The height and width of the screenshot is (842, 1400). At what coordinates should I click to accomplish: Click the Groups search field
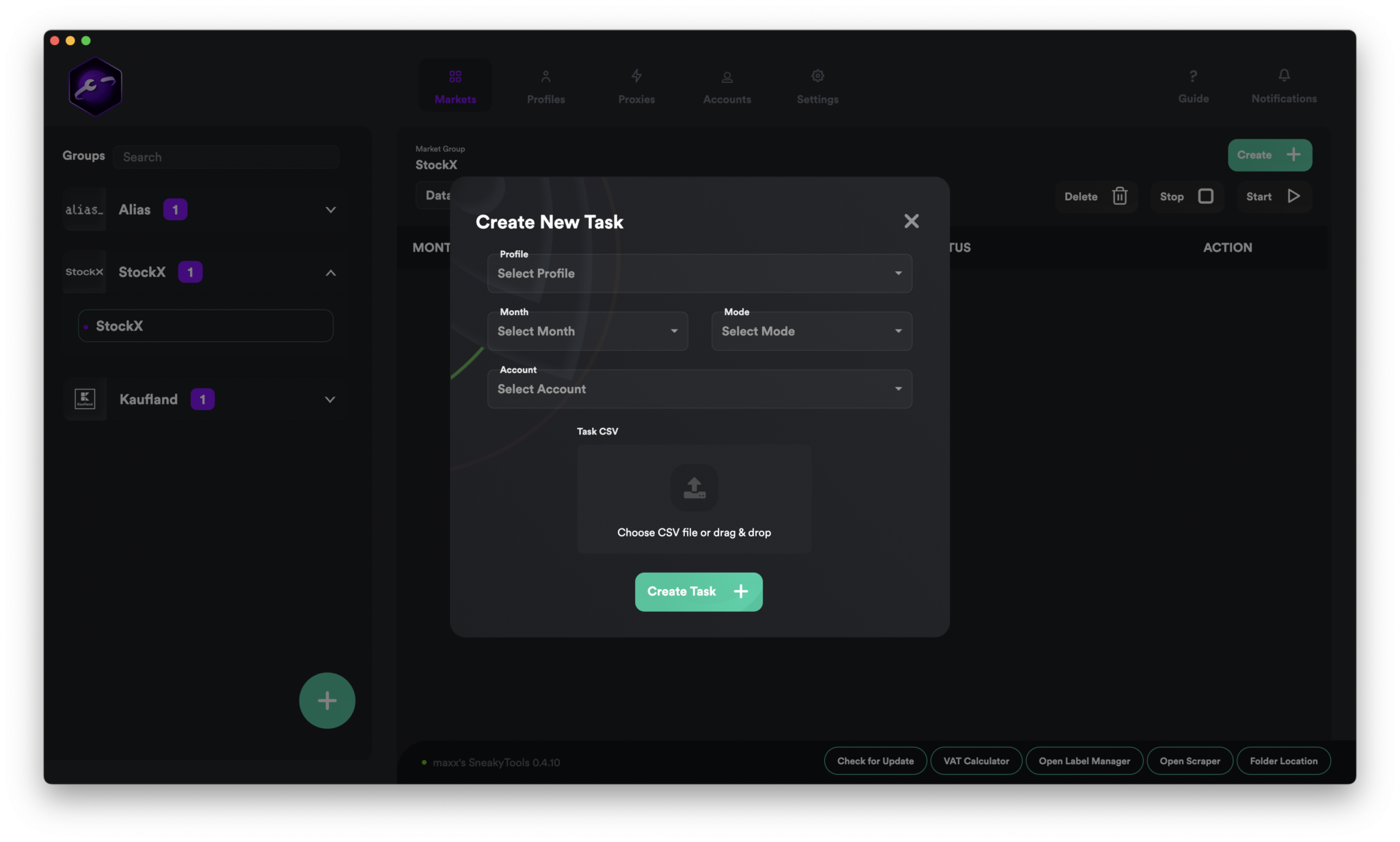[226, 157]
